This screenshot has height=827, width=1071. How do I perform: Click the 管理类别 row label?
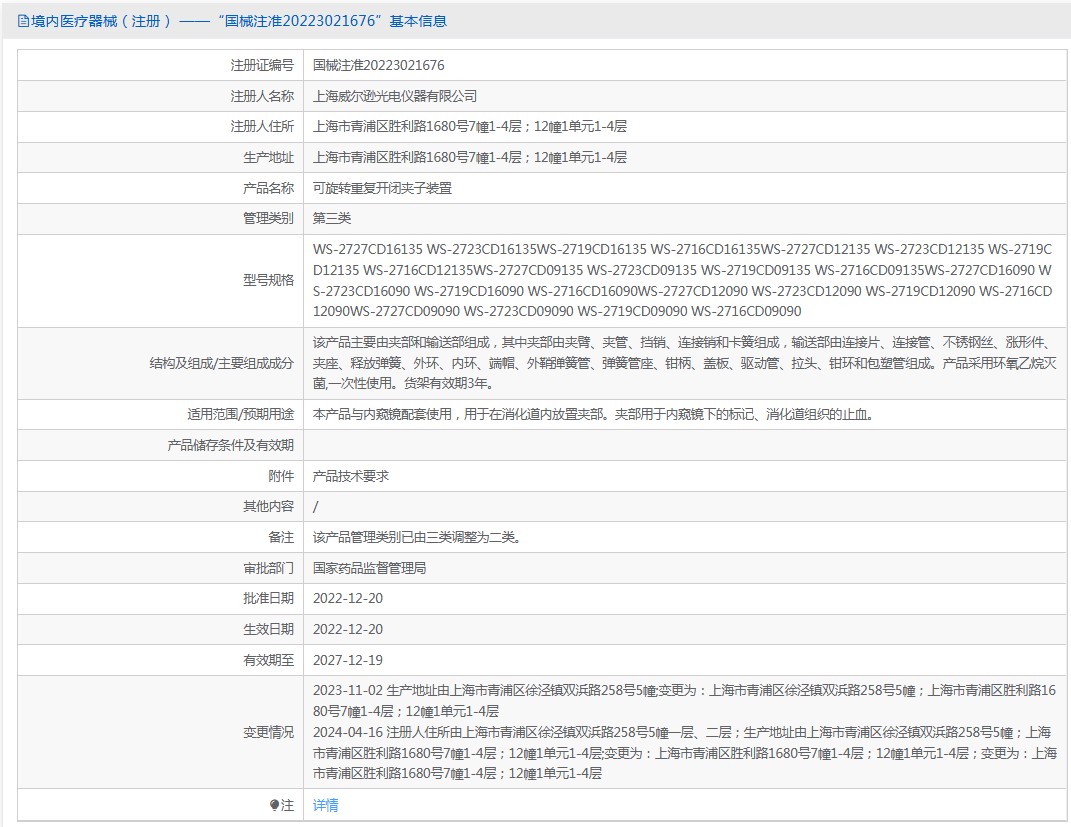(268, 219)
